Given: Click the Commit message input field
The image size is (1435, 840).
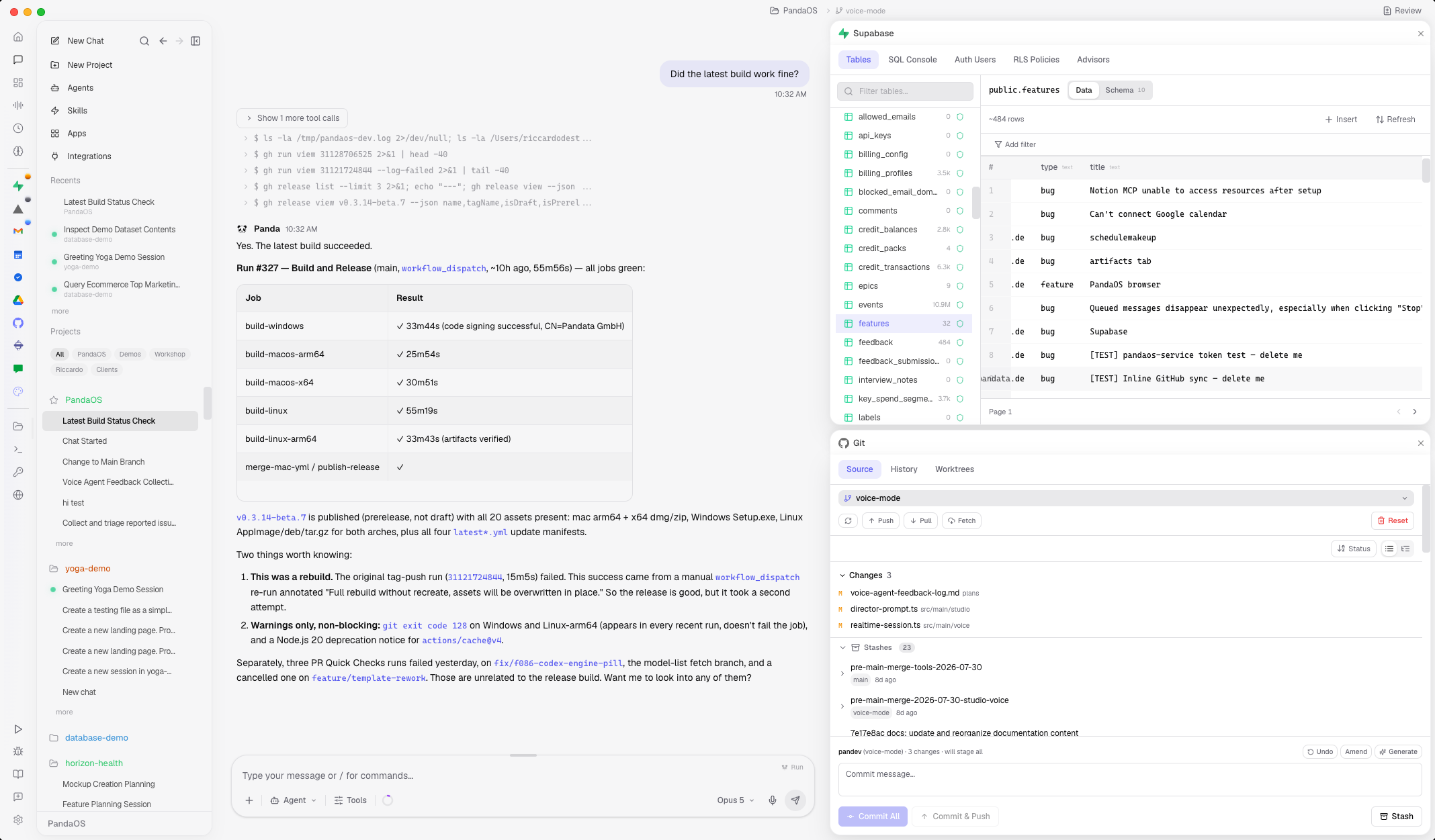Looking at the screenshot, I should pyautogui.click(x=1130, y=780).
